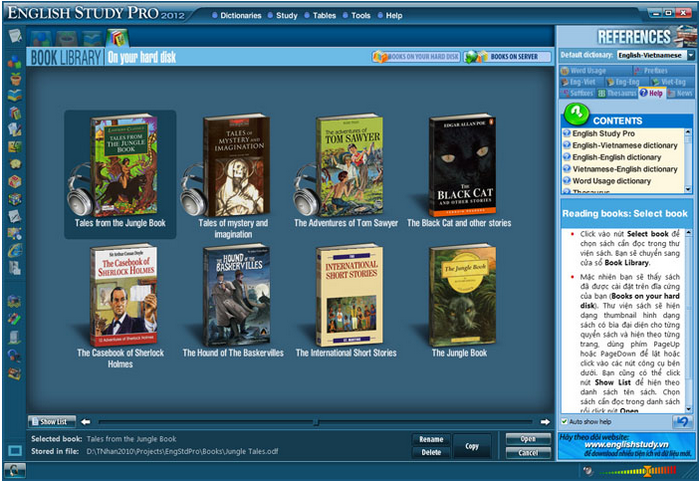Toggle the Auto show help checkbox
This screenshot has width=700, height=483.
564,421
